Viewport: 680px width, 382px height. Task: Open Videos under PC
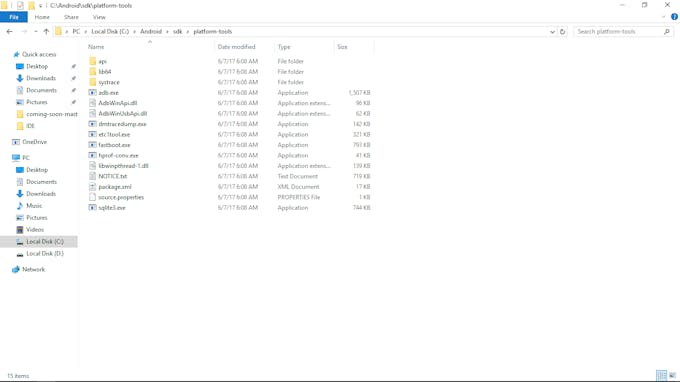(35, 229)
